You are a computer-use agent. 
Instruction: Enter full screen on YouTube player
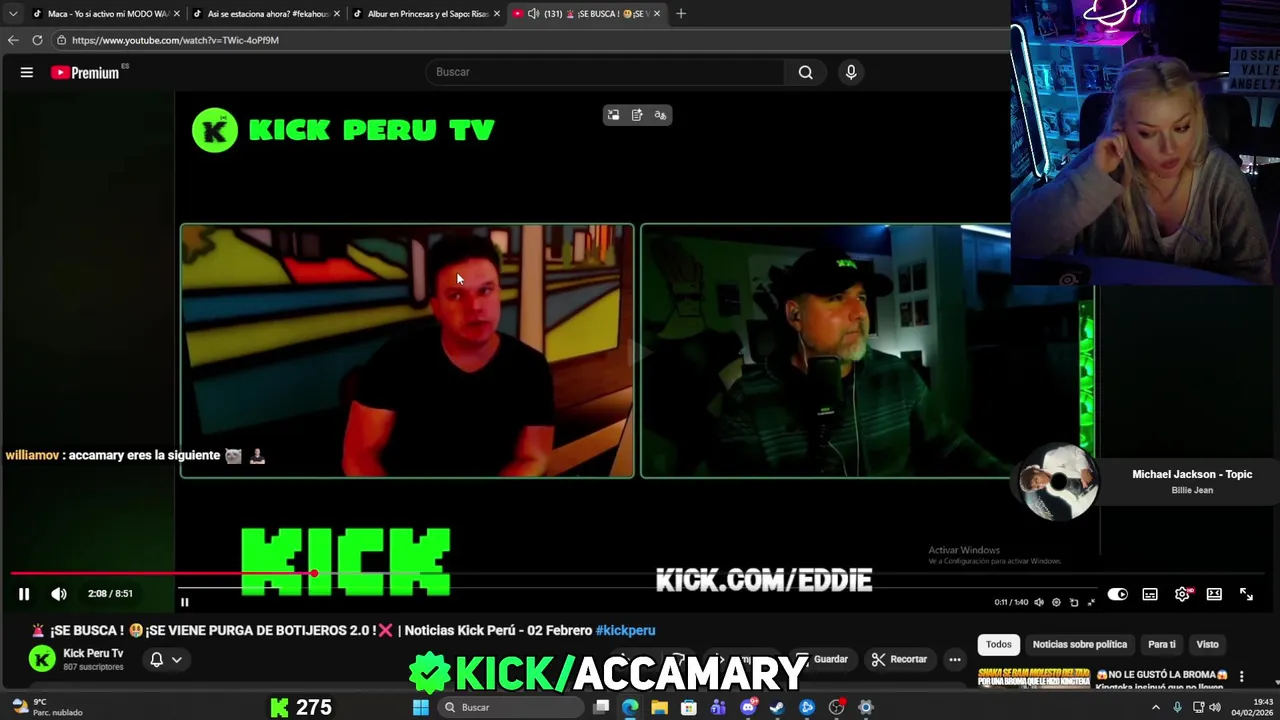coord(1246,594)
